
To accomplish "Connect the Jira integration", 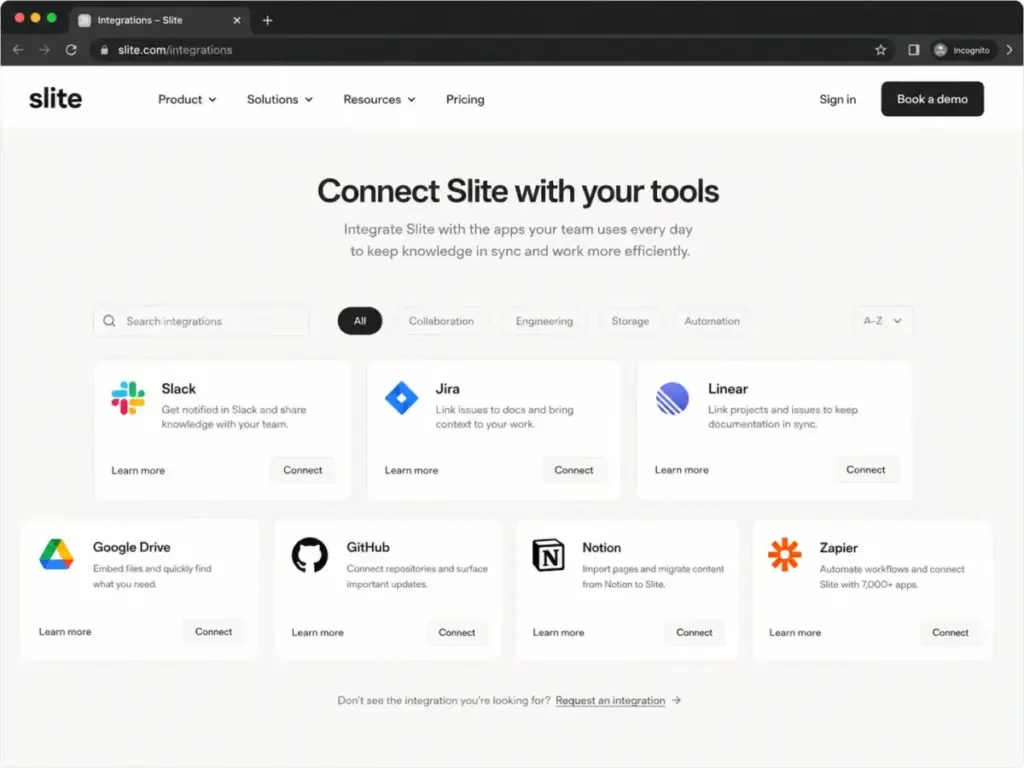I will [x=573, y=470].
